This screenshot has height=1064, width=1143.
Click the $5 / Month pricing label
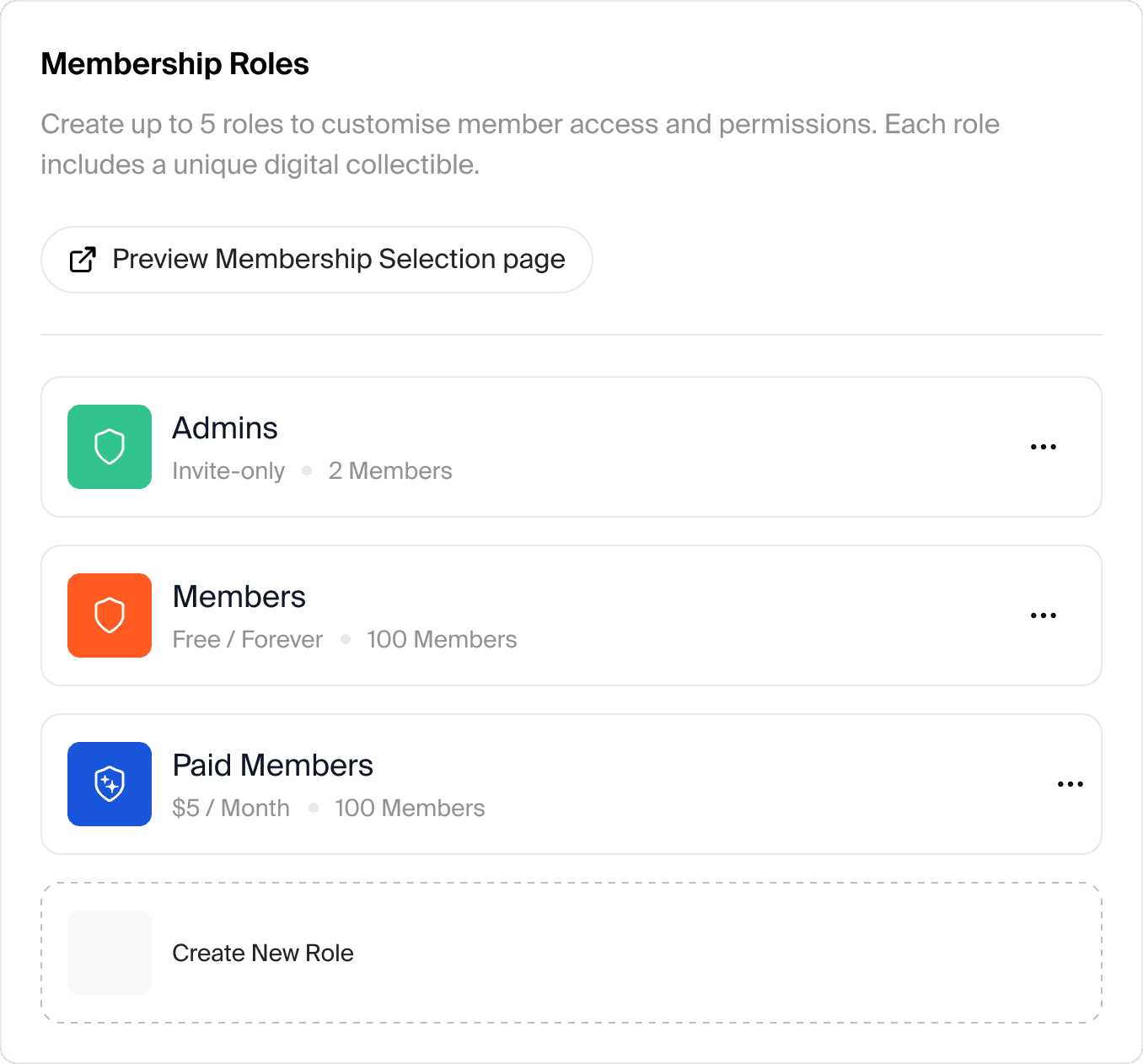[x=231, y=808]
